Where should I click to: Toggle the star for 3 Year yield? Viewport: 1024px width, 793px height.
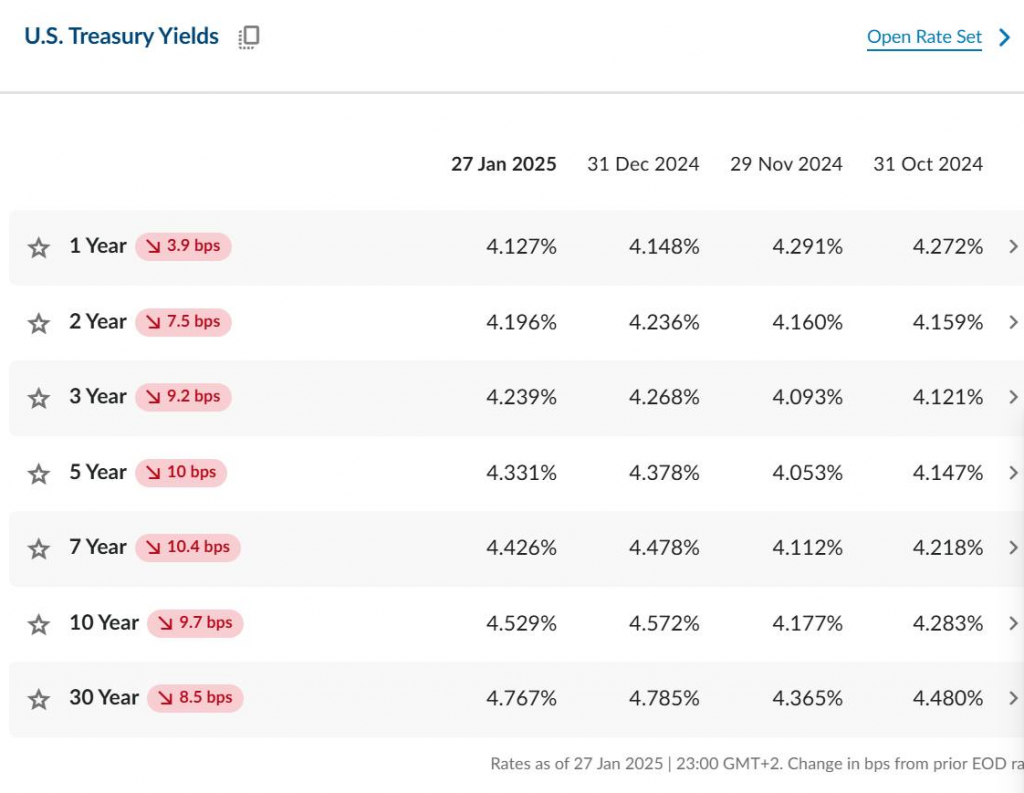pos(39,398)
